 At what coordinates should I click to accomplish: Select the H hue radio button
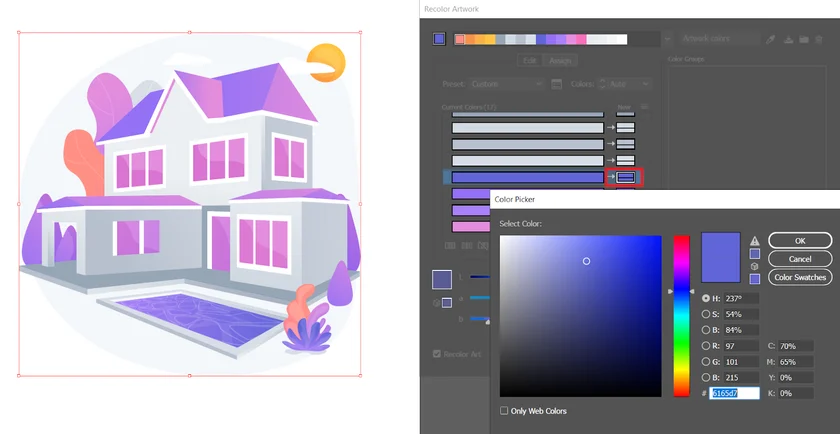[706, 298]
